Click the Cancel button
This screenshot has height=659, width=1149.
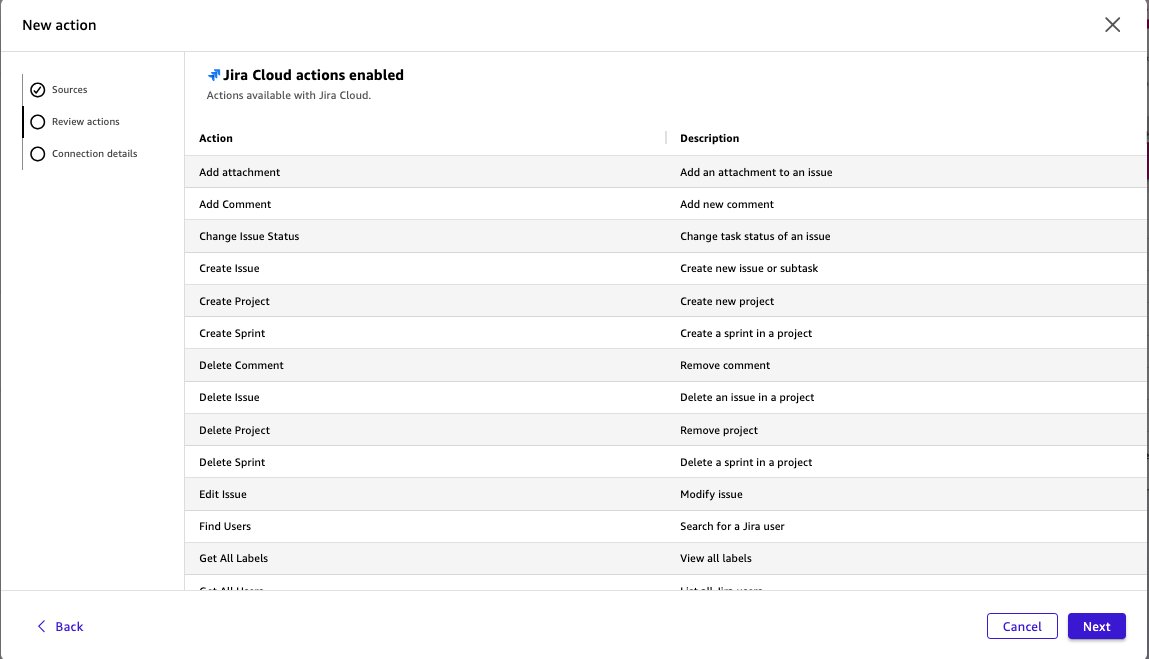pyautogui.click(x=1022, y=626)
